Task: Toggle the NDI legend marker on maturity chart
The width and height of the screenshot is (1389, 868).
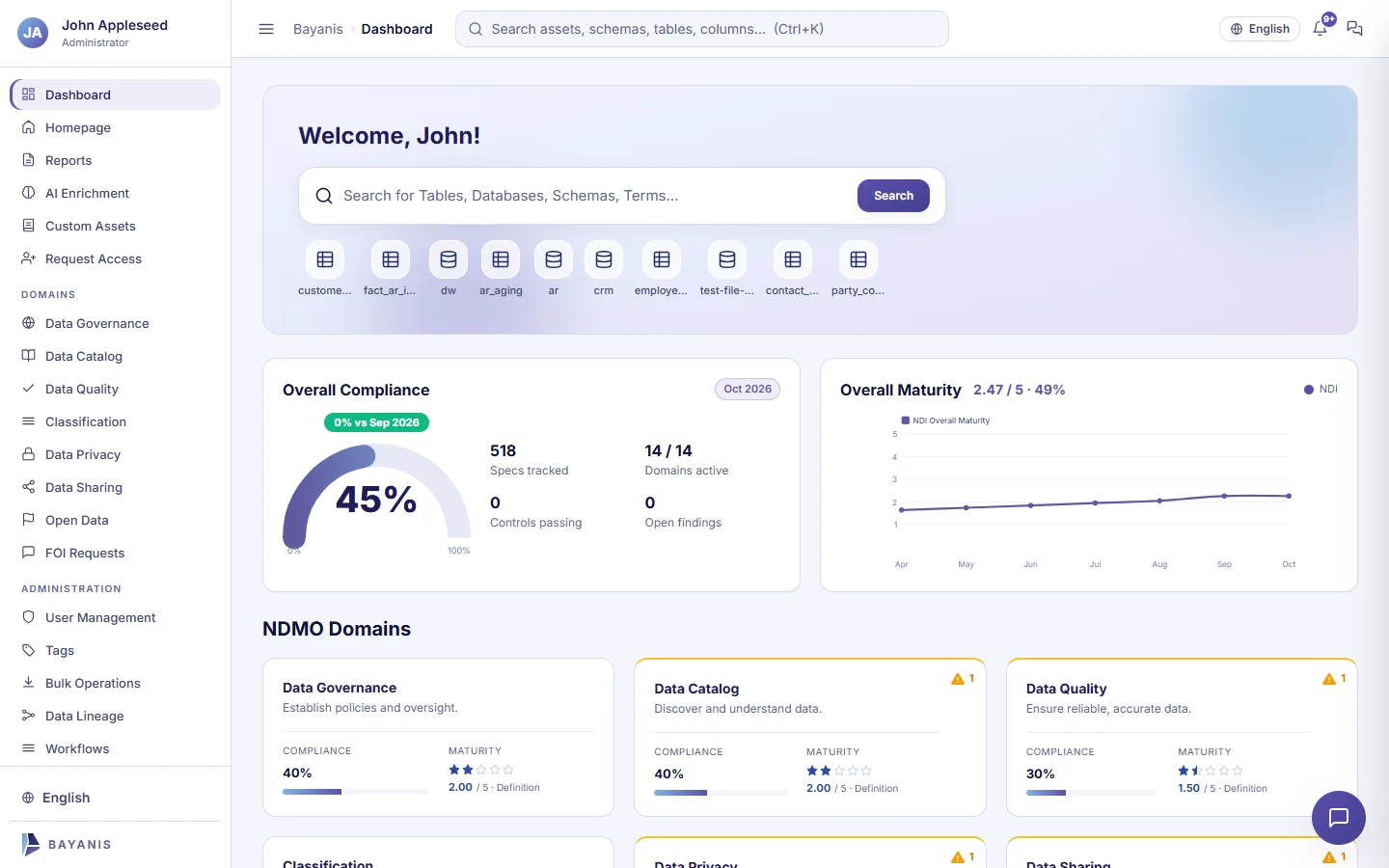Action: click(1309, 390)
